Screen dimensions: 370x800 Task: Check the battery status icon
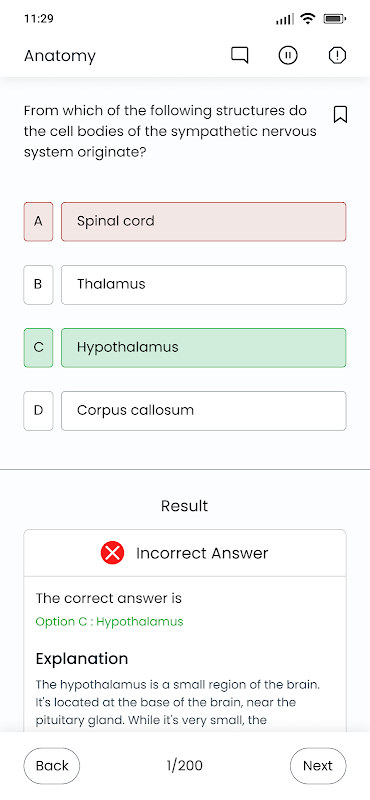pyautogui.click(x=335, y=19)
